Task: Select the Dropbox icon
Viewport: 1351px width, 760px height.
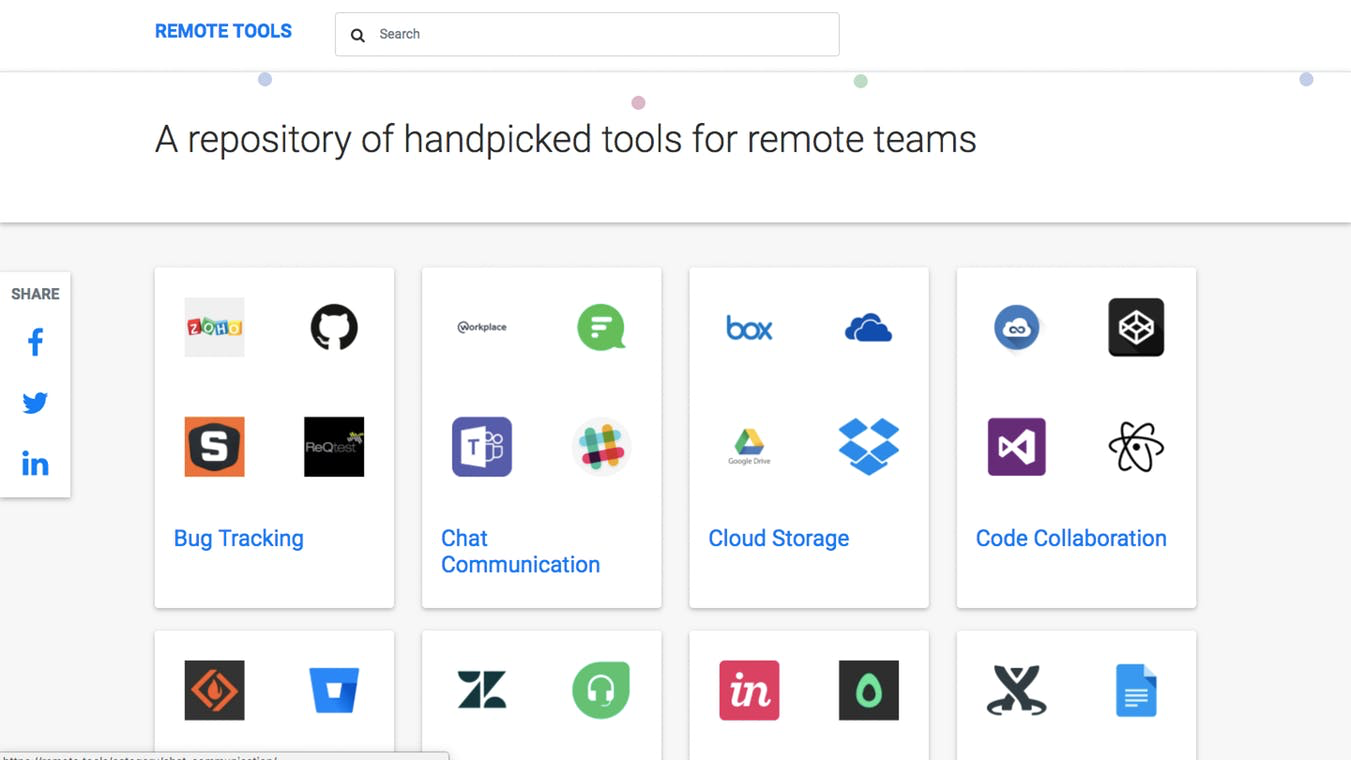Action: tap(868, 447)
